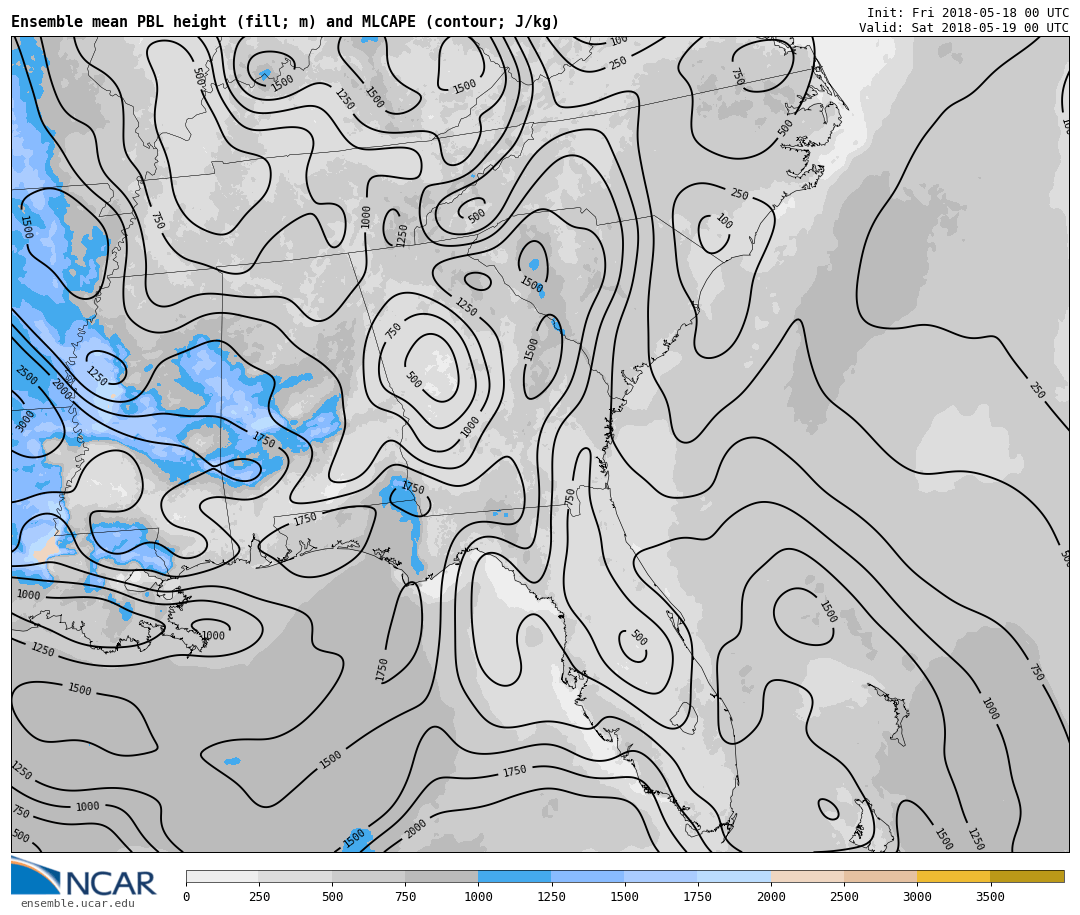Screen dimensions: 1080x915
Task: Pick the 750–1000 darkest gray colorbar segment
Action: (x=442, y=876)
